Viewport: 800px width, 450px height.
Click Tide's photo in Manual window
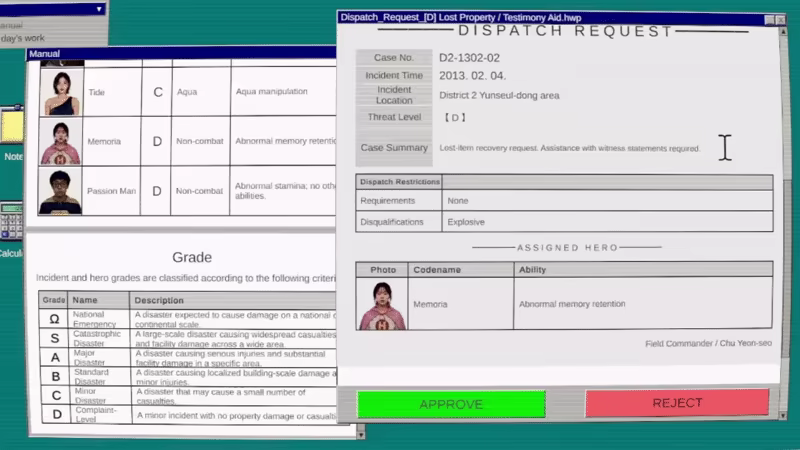[61, 92]
